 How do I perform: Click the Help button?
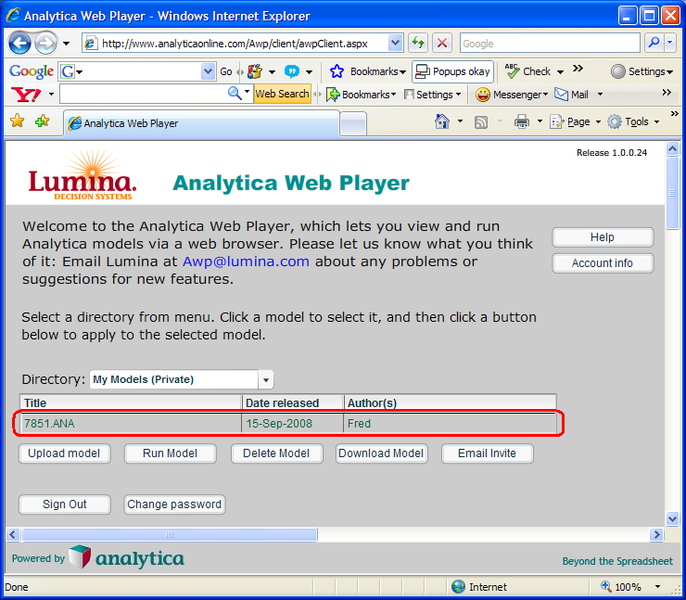[602, 237]
